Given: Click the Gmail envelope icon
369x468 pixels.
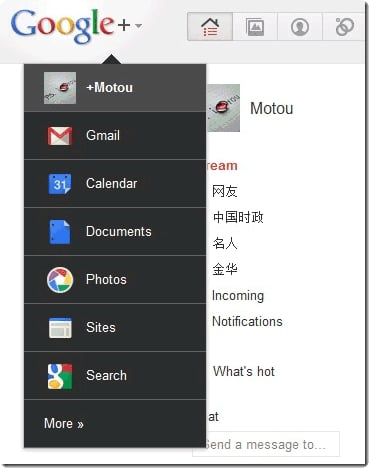Looking at the screenshot, I should (60, 136).
